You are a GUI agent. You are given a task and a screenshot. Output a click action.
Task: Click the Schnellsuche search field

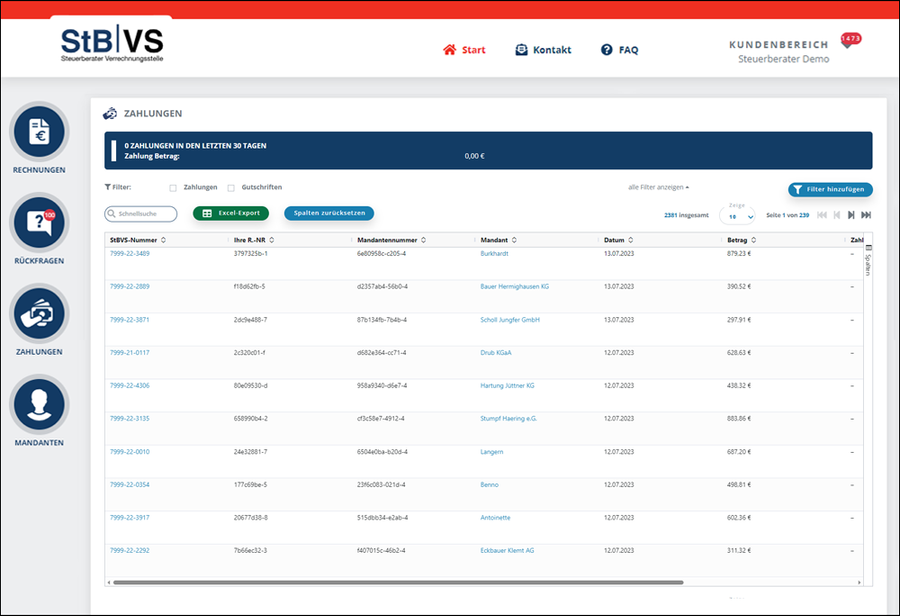(x=142, y=214)
